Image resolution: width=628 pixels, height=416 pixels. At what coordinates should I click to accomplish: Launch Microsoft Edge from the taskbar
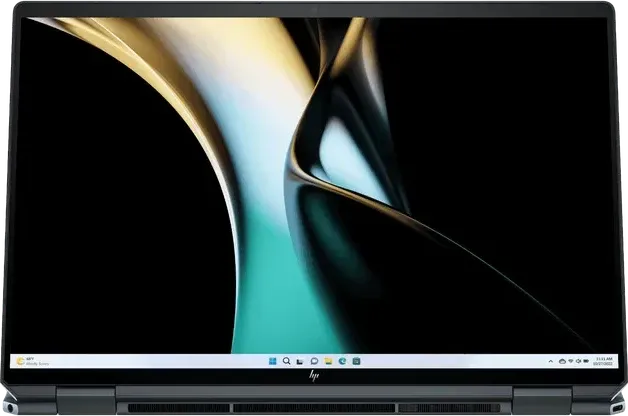[x=342, y=360]
